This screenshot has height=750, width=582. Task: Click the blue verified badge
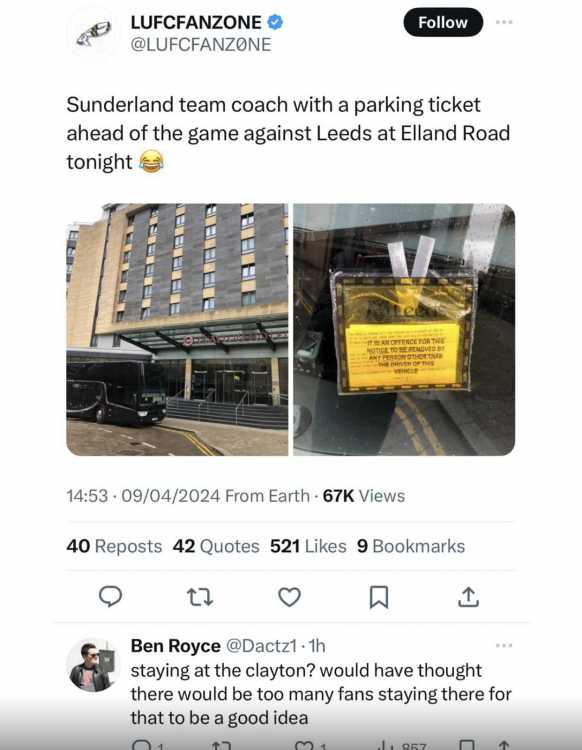[x=275, y=22]
